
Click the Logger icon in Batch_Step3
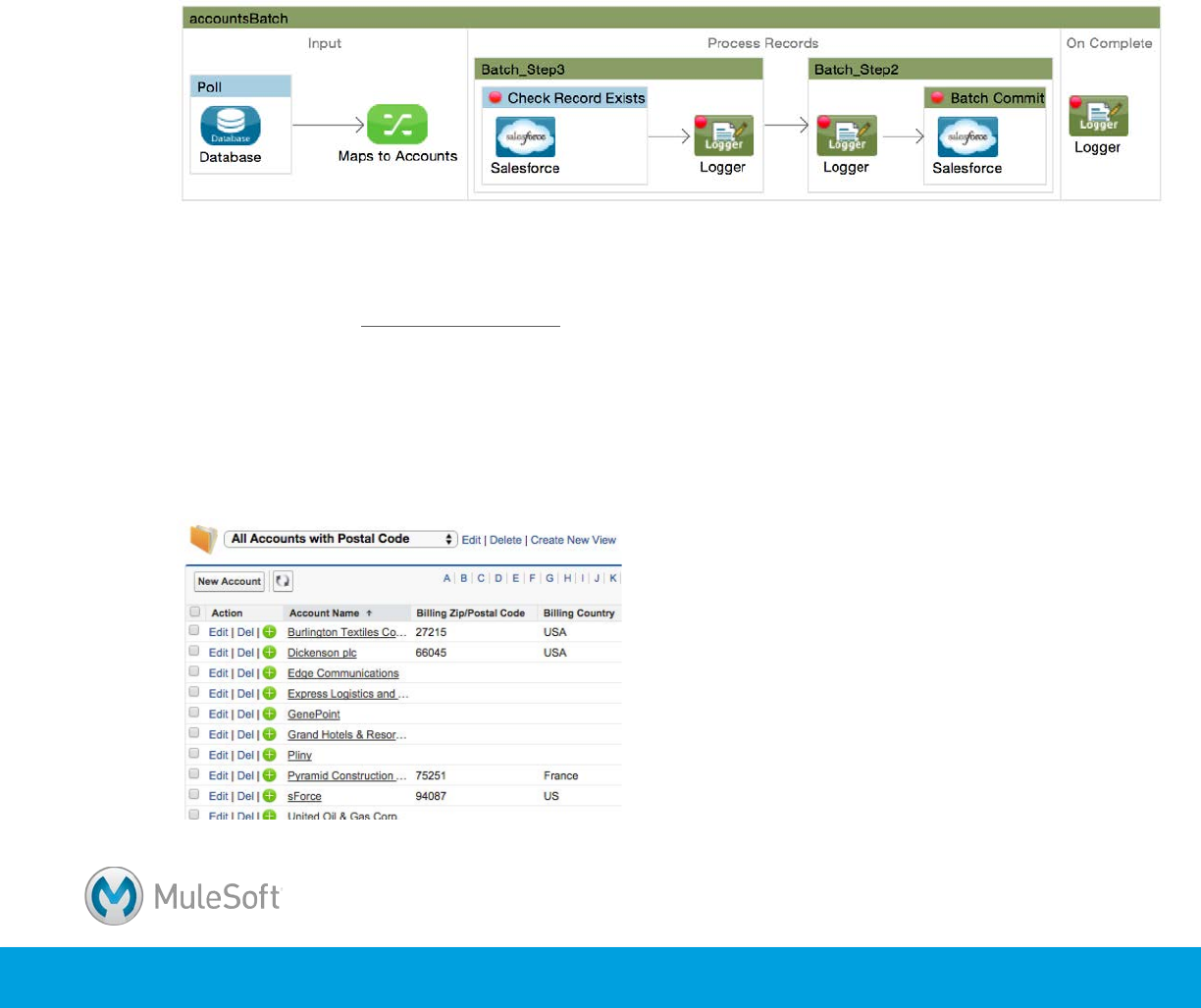click(x=723, y=135)
